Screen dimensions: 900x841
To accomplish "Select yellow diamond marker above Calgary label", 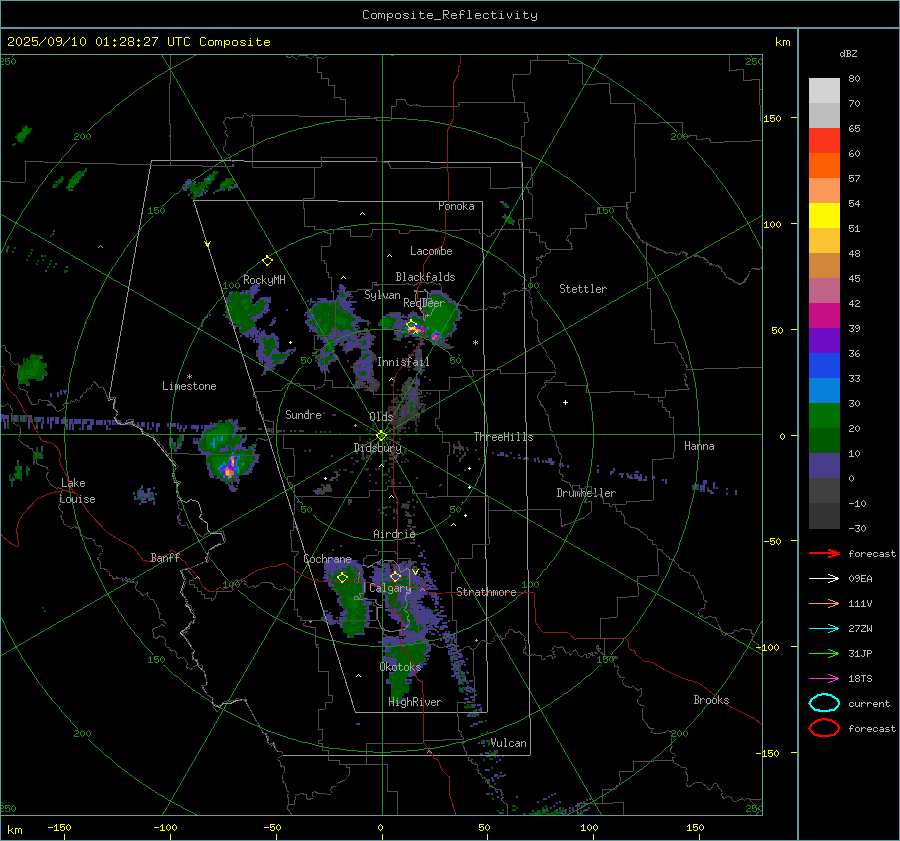I will (x=395, y=576).
